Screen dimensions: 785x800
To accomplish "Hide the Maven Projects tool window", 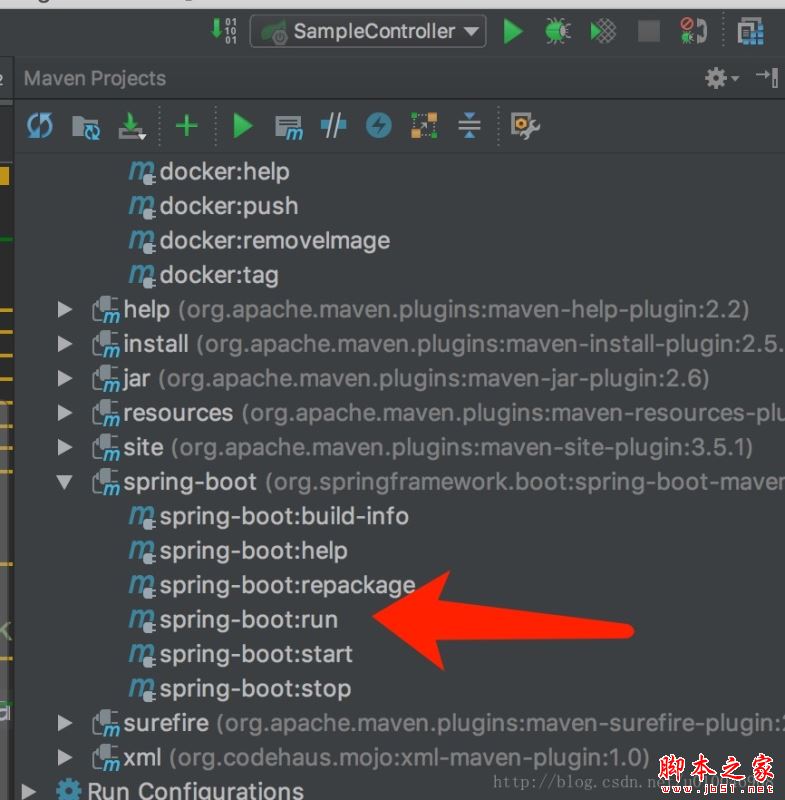I will (x=767, y=78).
